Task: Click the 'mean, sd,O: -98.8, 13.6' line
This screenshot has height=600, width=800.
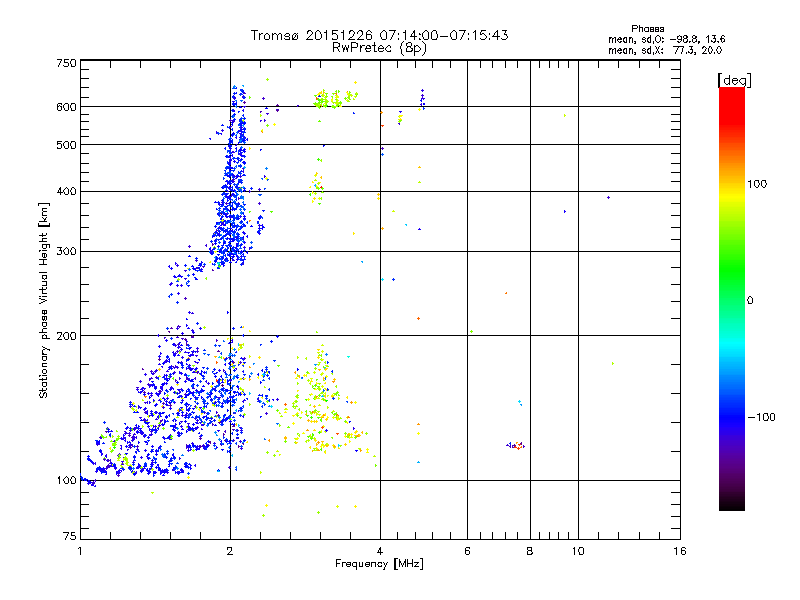Action: [666, 39]
